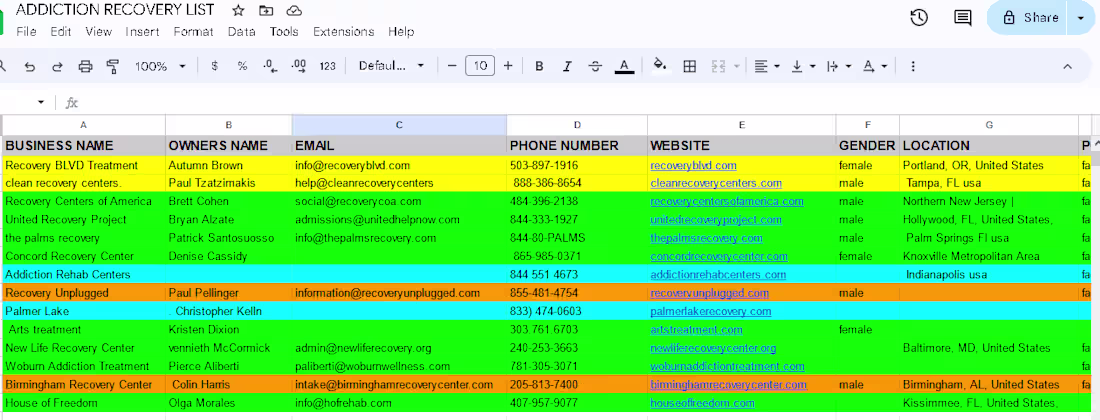Click into the formula bar
The height and width of the screenshot is (420, 1100).
tap(589, 102)
